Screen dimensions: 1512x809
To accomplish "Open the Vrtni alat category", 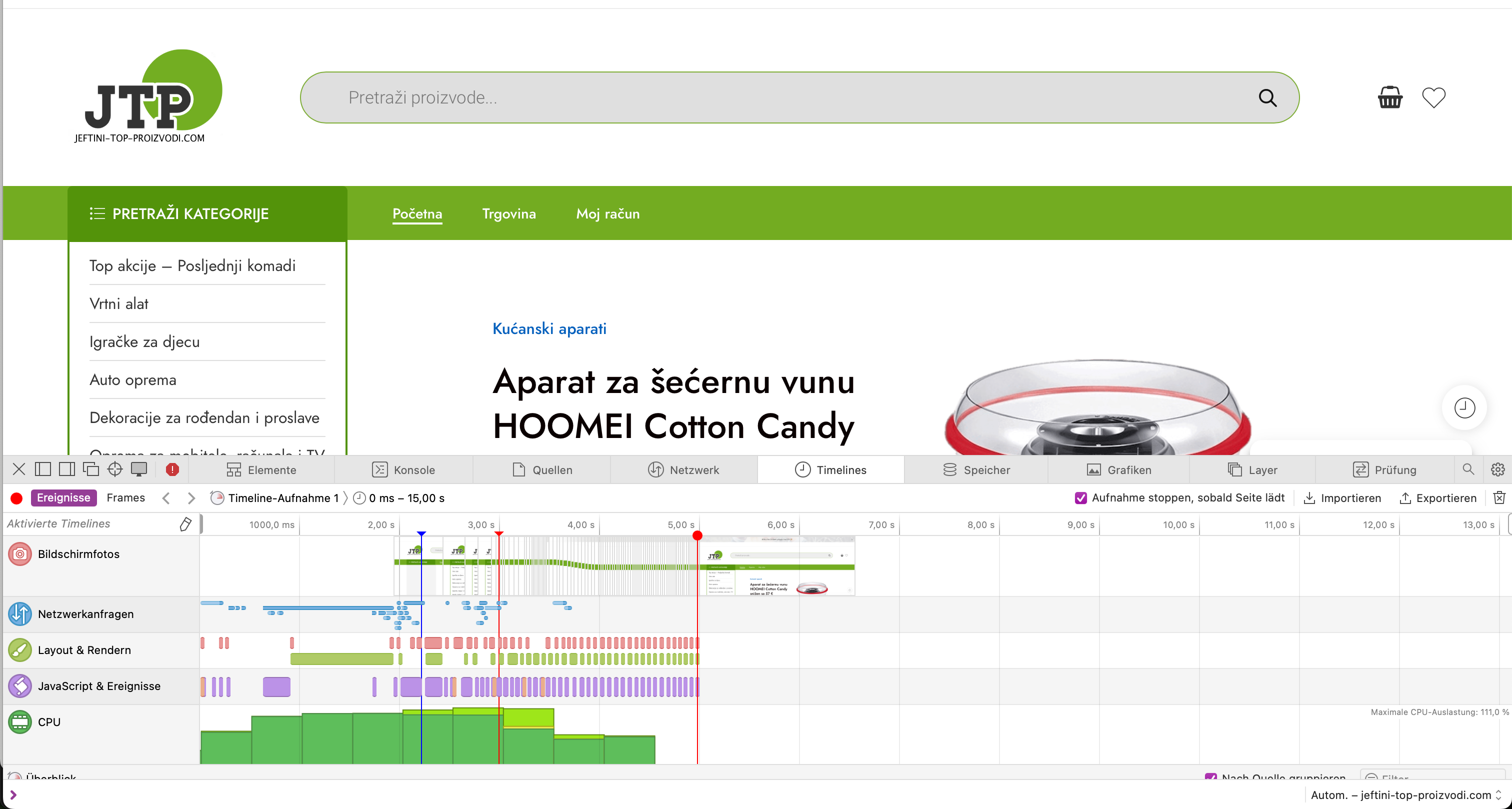I will click(119, 303).
